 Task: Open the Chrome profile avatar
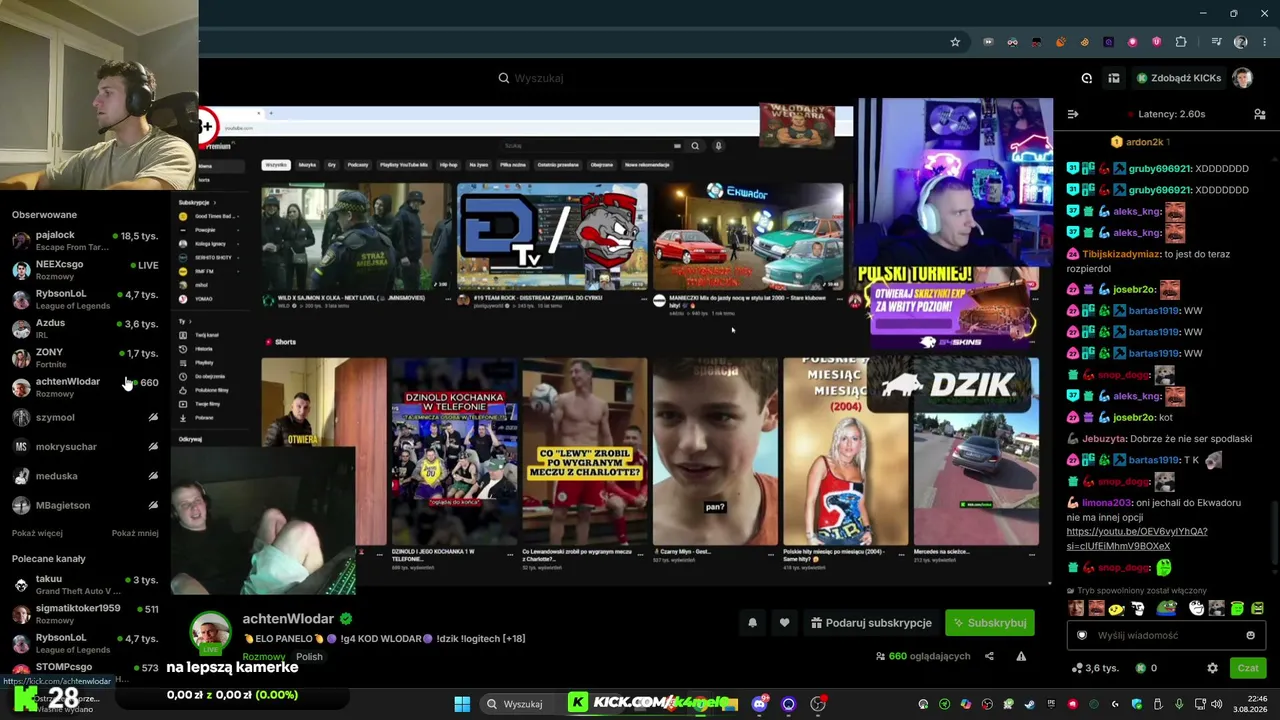[1241, 42]
